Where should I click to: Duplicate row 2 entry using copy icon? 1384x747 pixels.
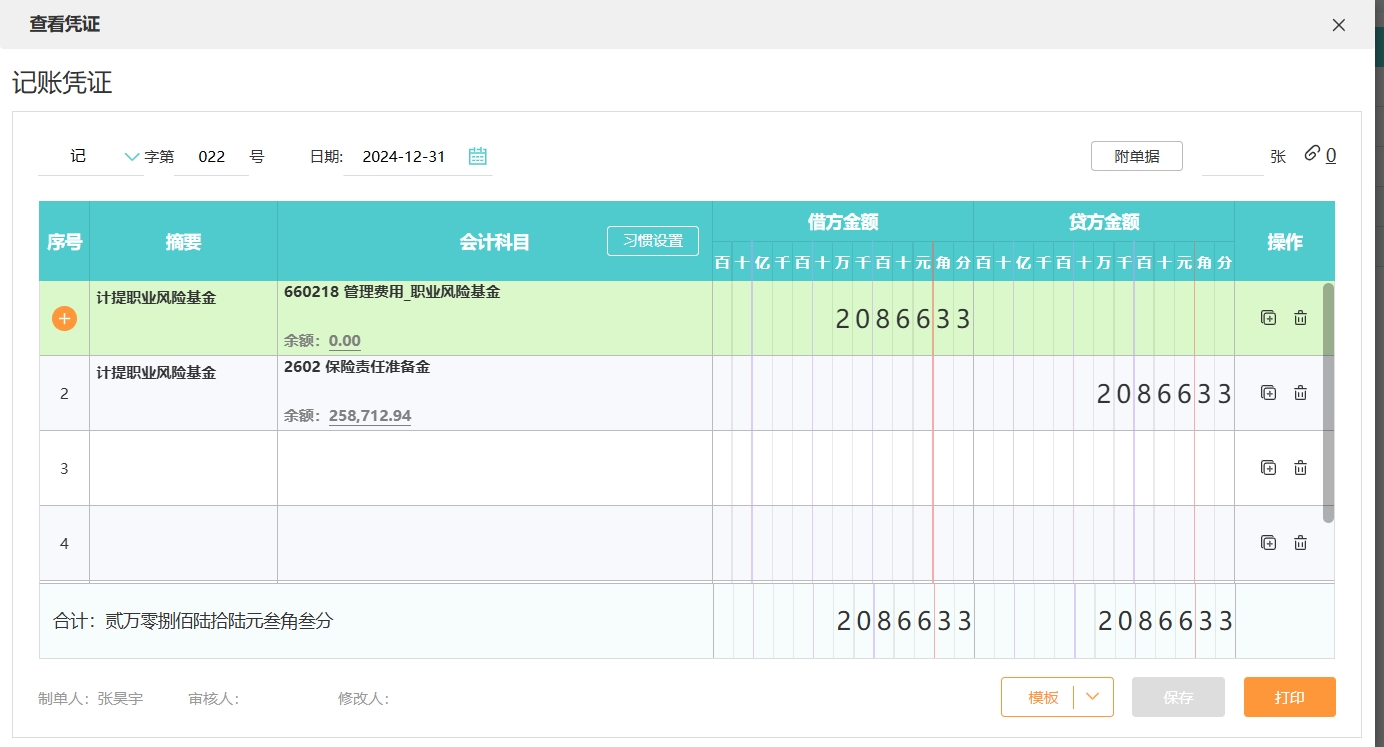1268,393
